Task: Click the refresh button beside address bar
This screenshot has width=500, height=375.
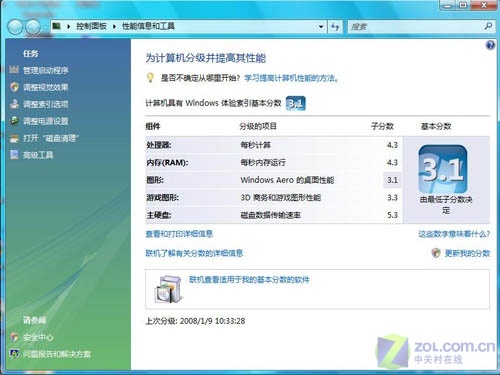Action: tap(335, 27)
